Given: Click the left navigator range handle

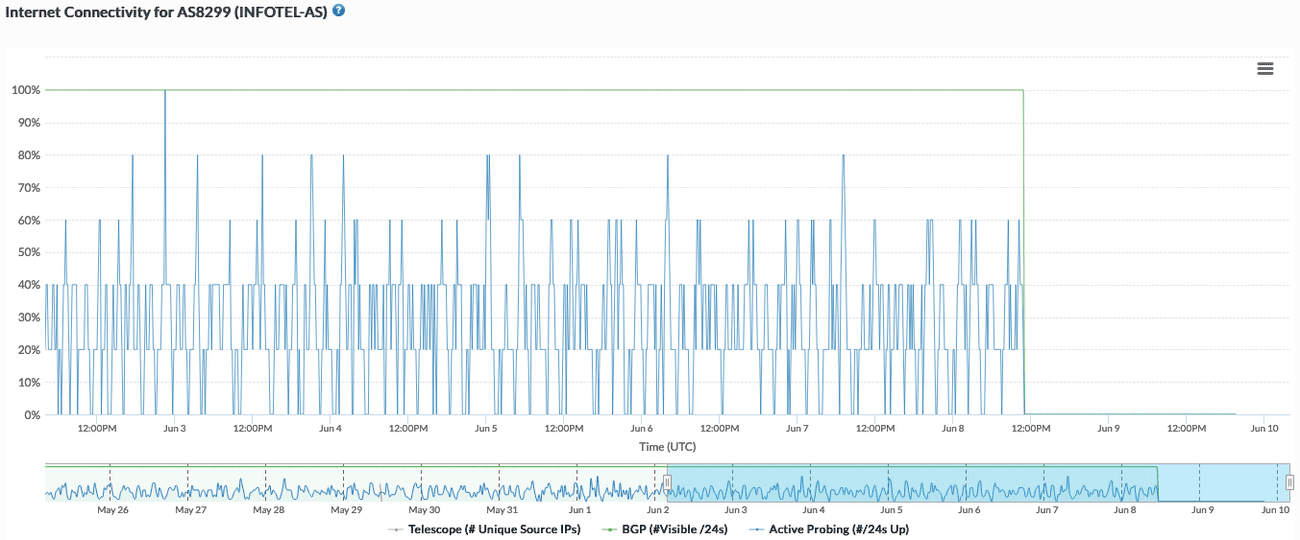Looking at the screenshot, I should pos(667,483).
